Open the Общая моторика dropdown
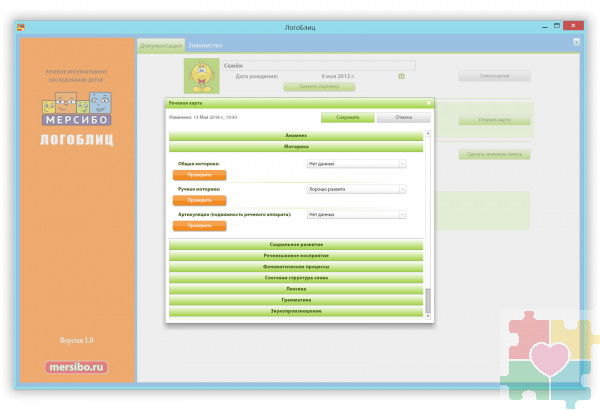Screen dimensions: 600x410 coord(356,164)
